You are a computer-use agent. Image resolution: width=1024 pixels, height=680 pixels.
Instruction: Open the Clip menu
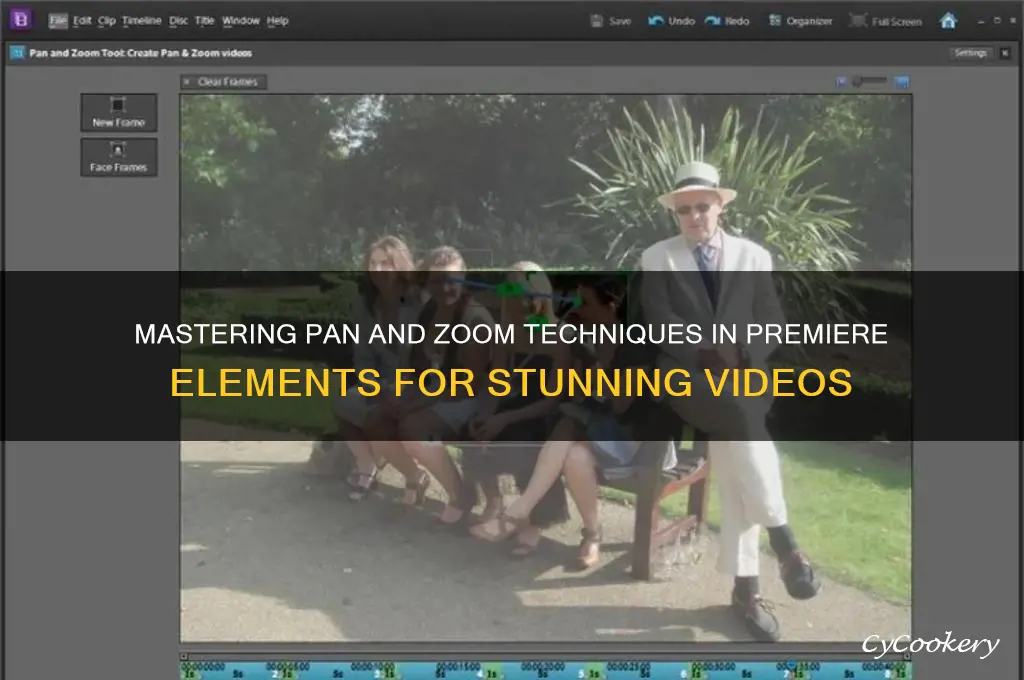pyautogui.click(x=106, y=21)
